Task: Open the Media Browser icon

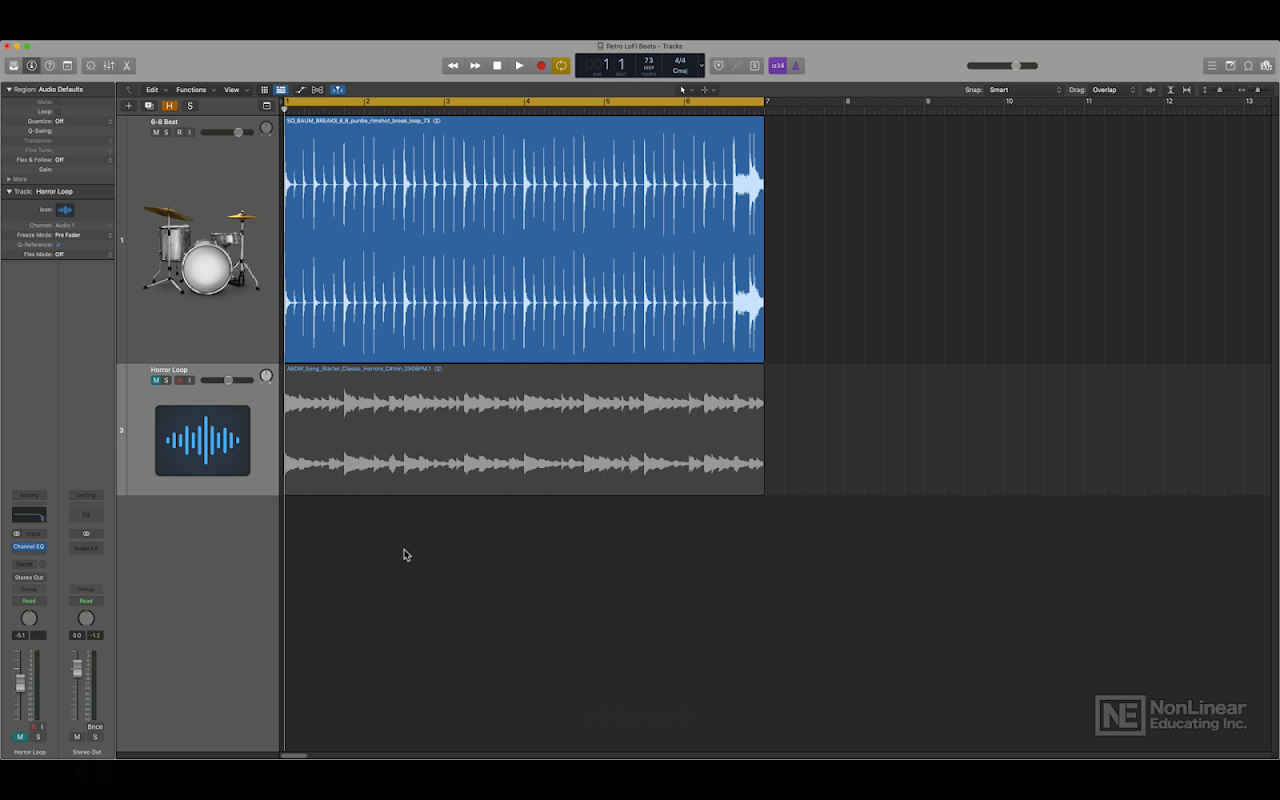Action: click(1266, 66)
